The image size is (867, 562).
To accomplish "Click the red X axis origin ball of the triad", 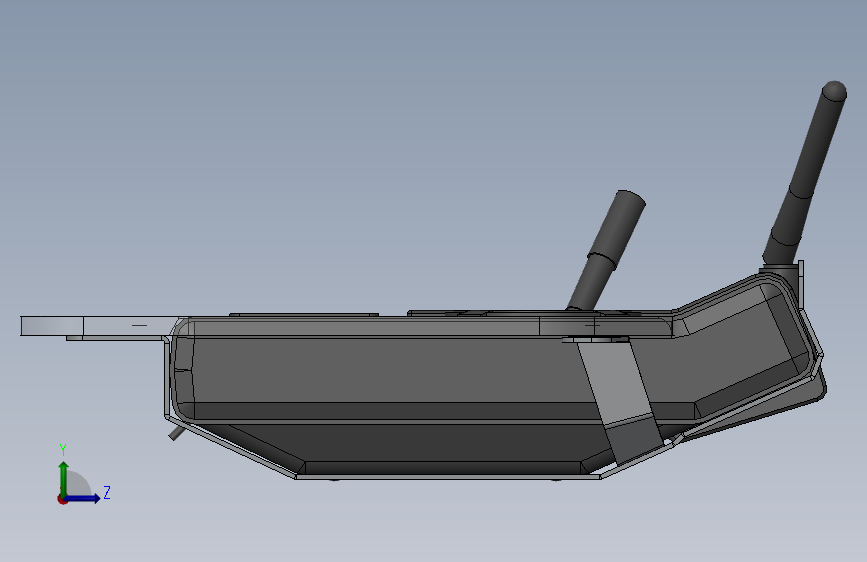I will [62, 499].
